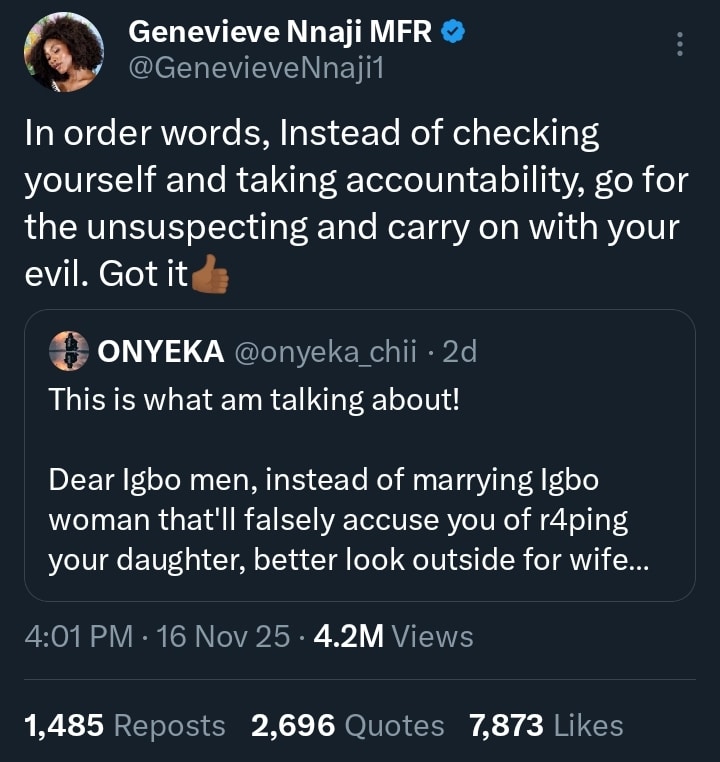Image resolution: width=720 pixels, height=762 pixels.
Task: Click the 16 Nov 25 date
Action: pos(225,636)
